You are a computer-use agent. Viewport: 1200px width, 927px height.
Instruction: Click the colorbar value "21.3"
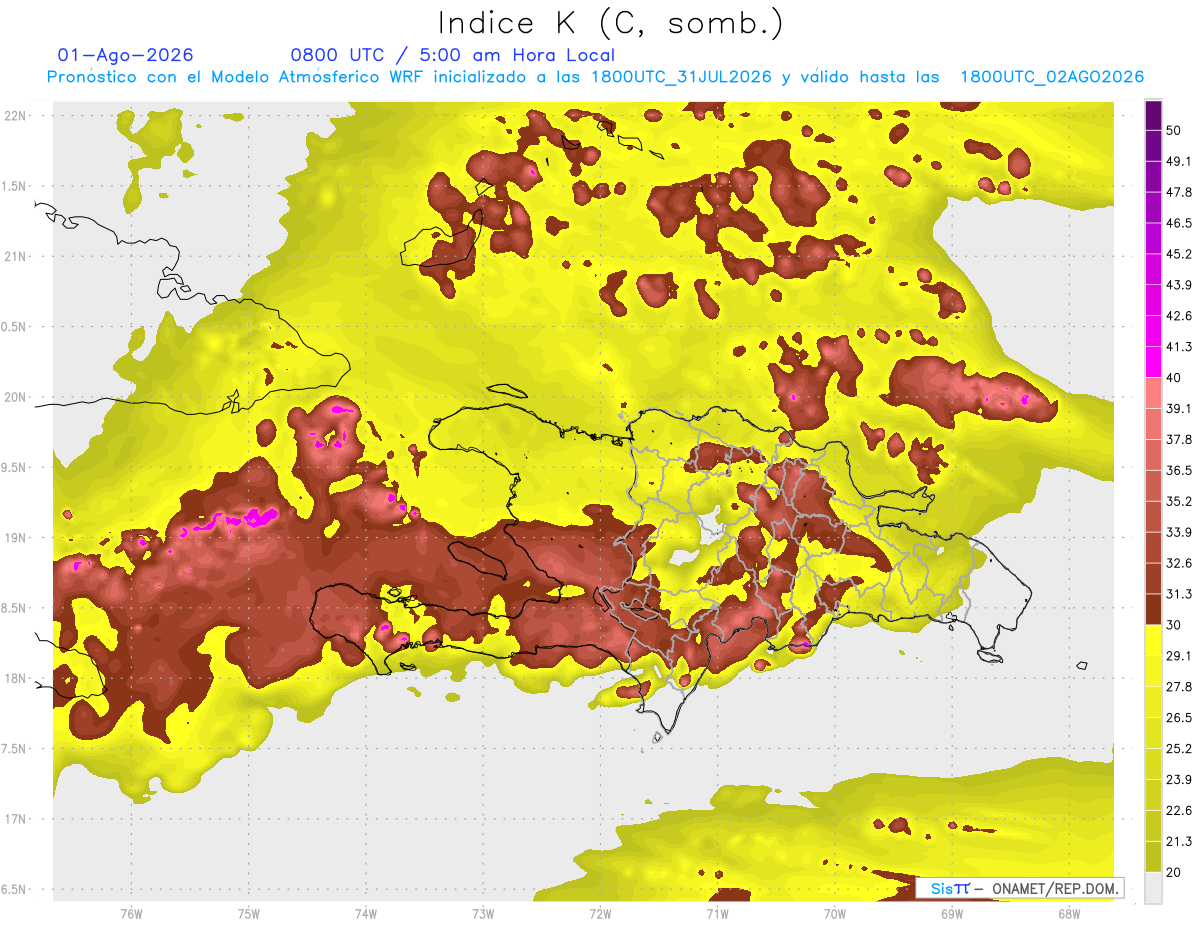coord(1178,841)
